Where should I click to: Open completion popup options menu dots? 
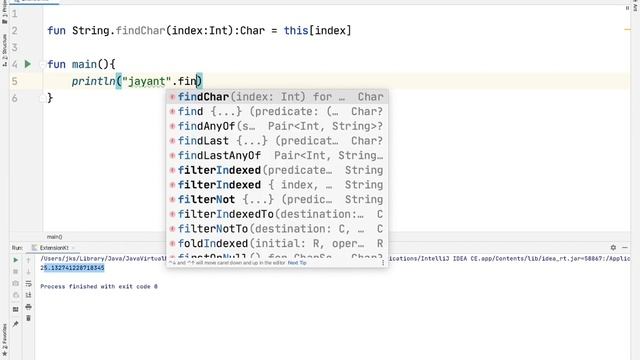coord(383,263)
